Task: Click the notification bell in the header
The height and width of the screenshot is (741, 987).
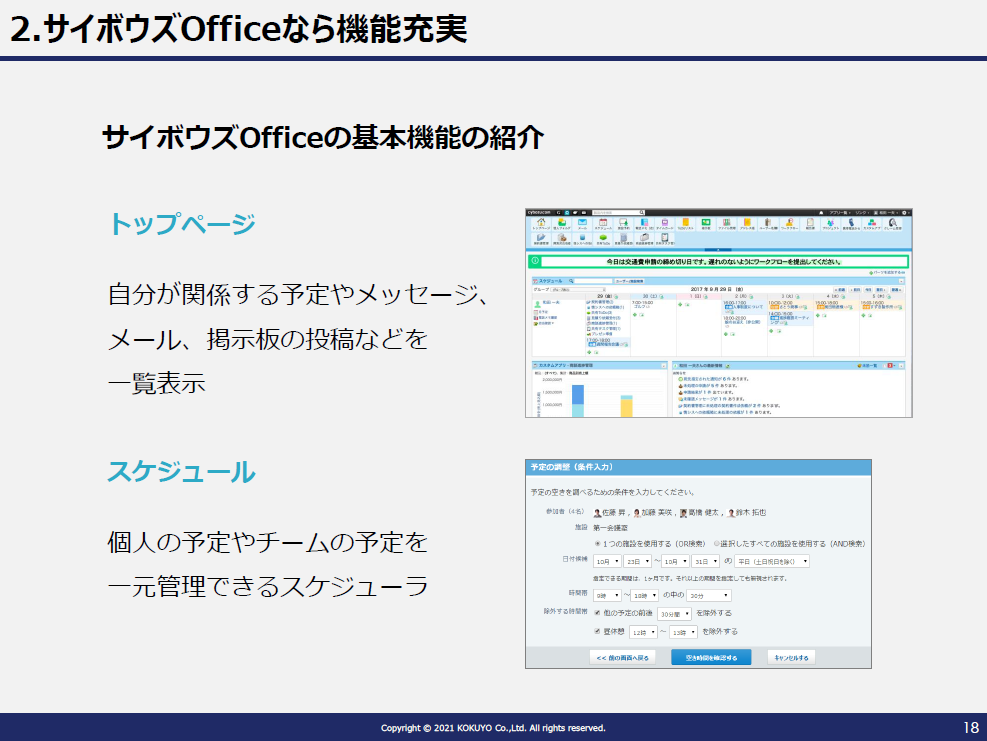Action: point(821,213)
